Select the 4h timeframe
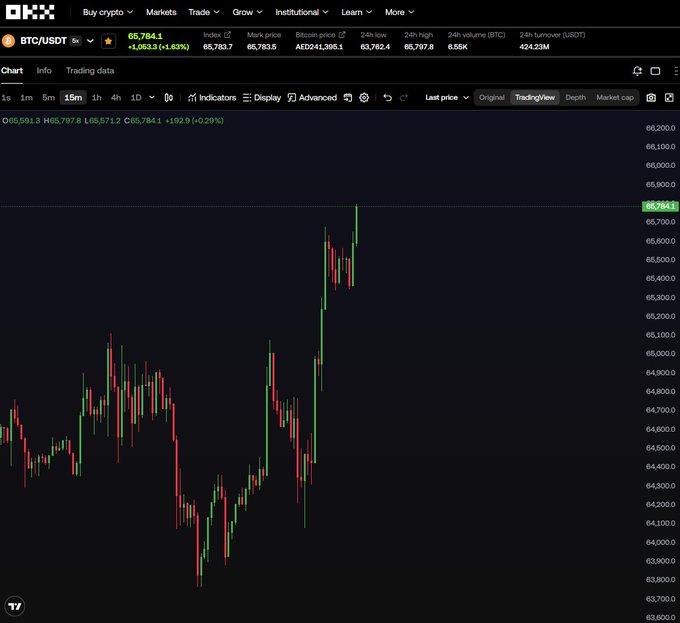680x623 pixels. coord(116,98)
